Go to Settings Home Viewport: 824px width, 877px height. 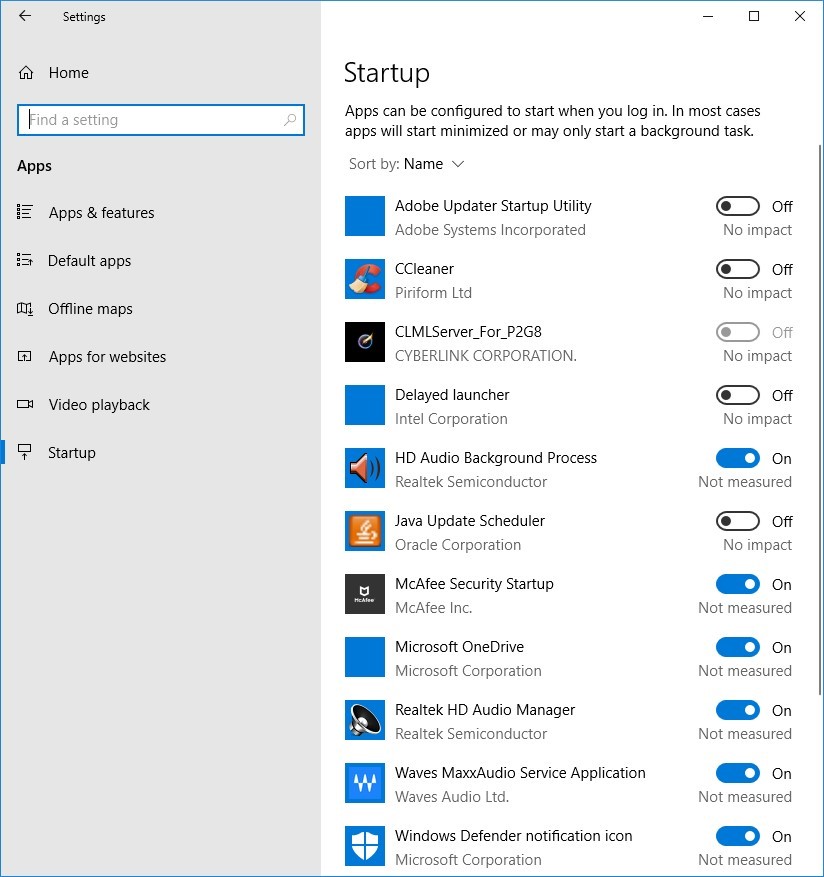(160, 73)
